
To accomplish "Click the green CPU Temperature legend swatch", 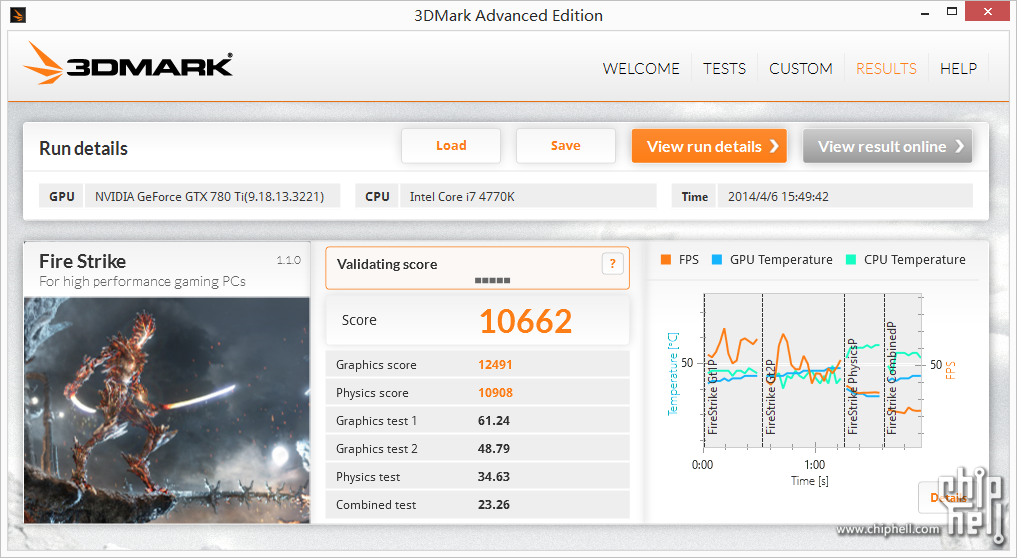I will 851,260.
